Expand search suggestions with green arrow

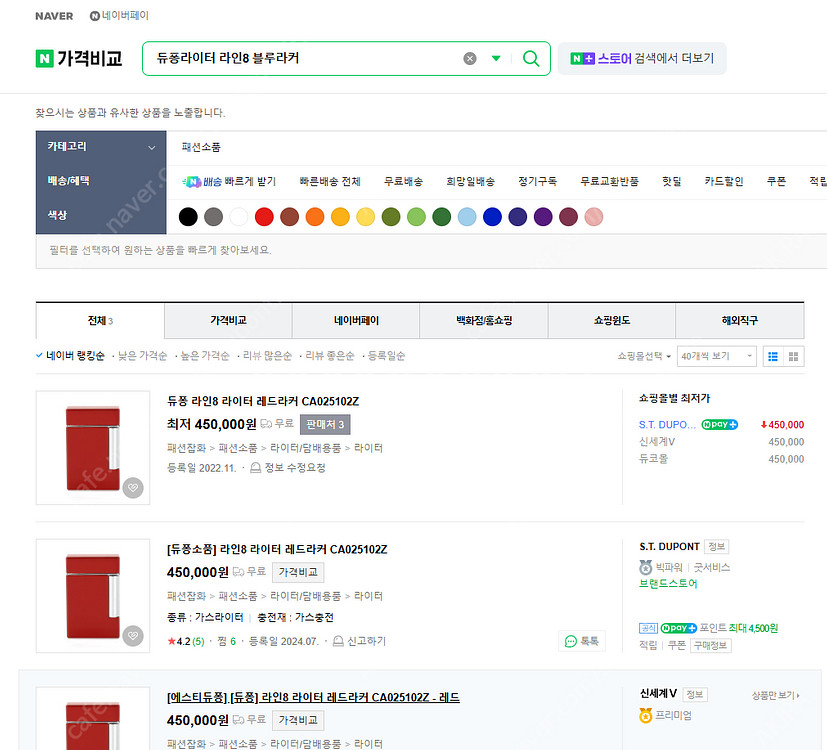pyautogui.click(x=496, y=58)
